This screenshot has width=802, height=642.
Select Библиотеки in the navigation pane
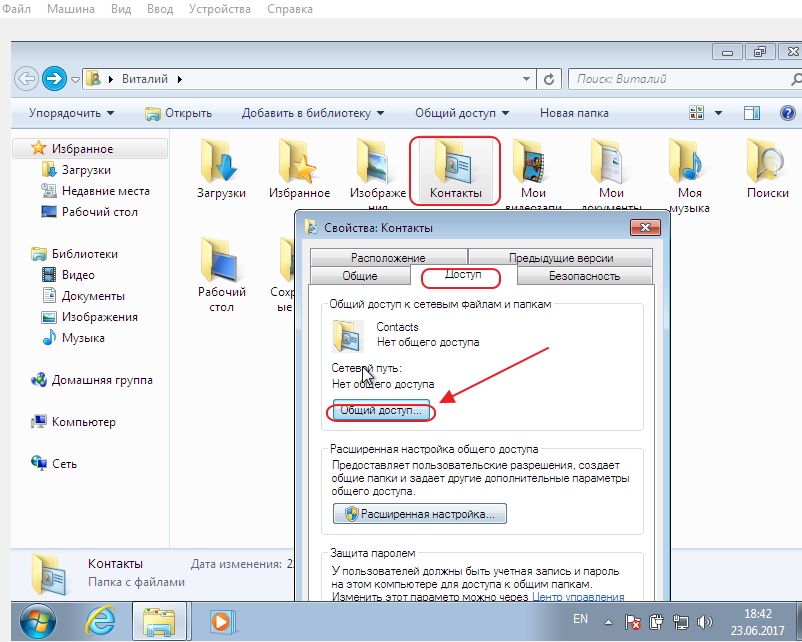75,254
